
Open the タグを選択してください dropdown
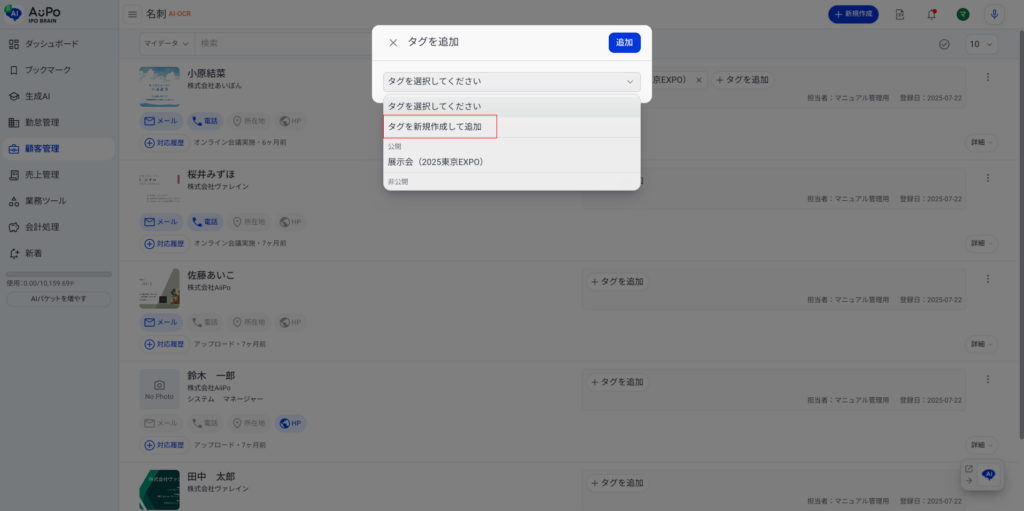[511, 82]
